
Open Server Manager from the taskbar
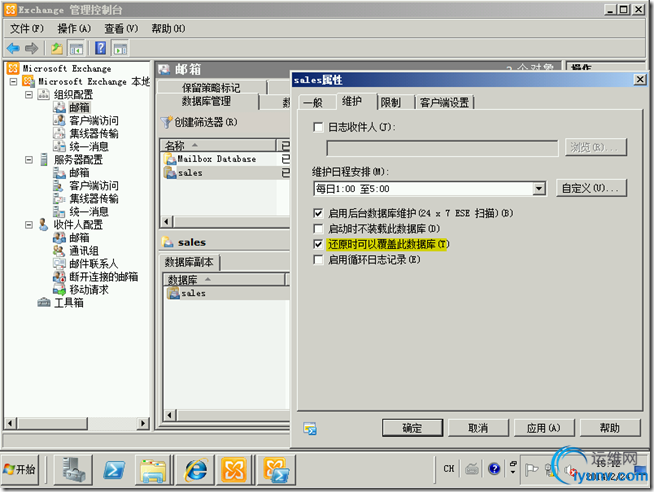point(74,470)
